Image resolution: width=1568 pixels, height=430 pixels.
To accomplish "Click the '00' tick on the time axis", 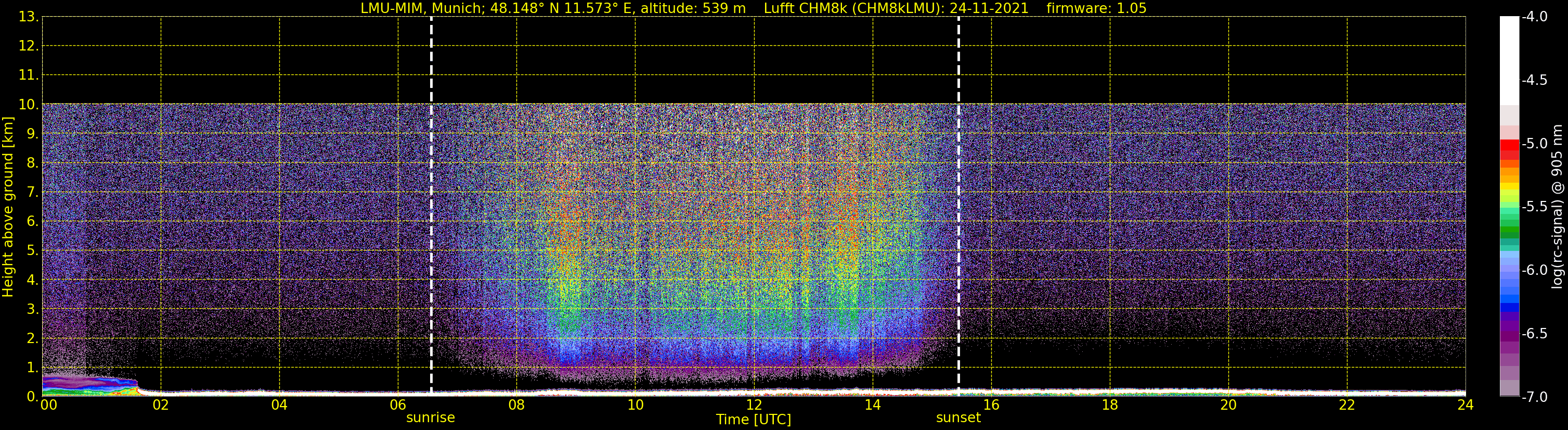I will click(x=49, y=405).
